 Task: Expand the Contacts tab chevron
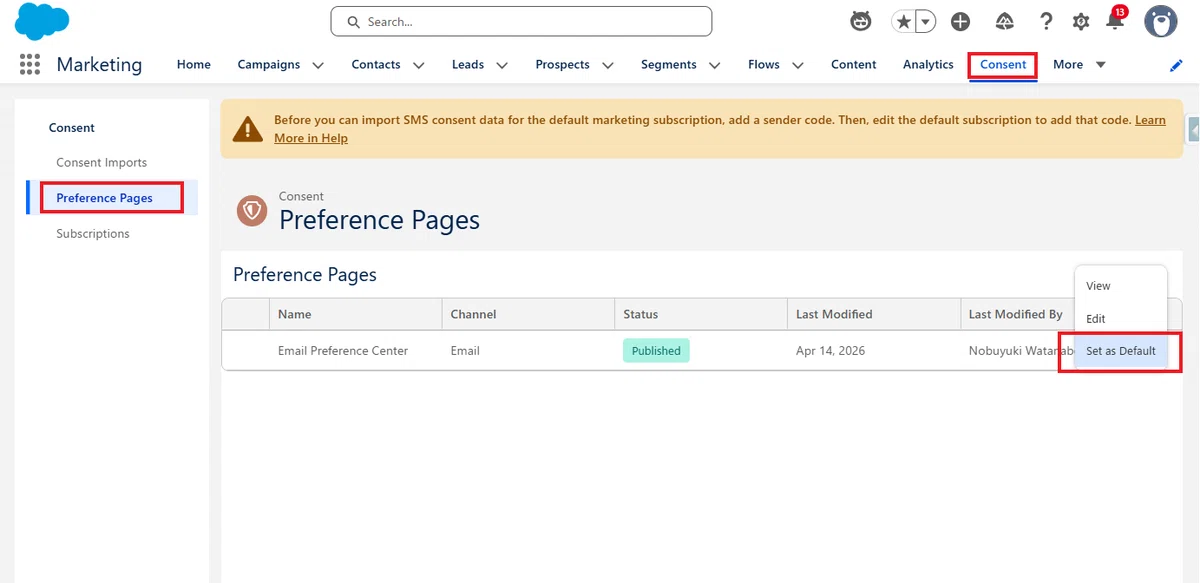point(419,65)
